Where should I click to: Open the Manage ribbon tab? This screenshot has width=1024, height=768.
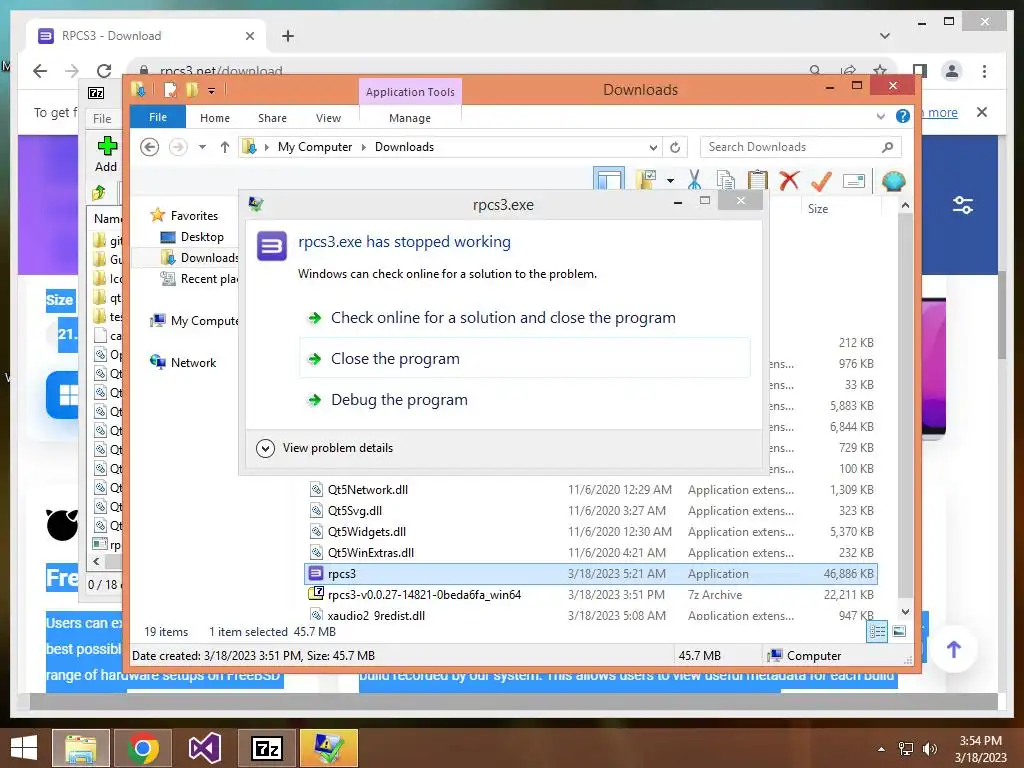point(410,118)
